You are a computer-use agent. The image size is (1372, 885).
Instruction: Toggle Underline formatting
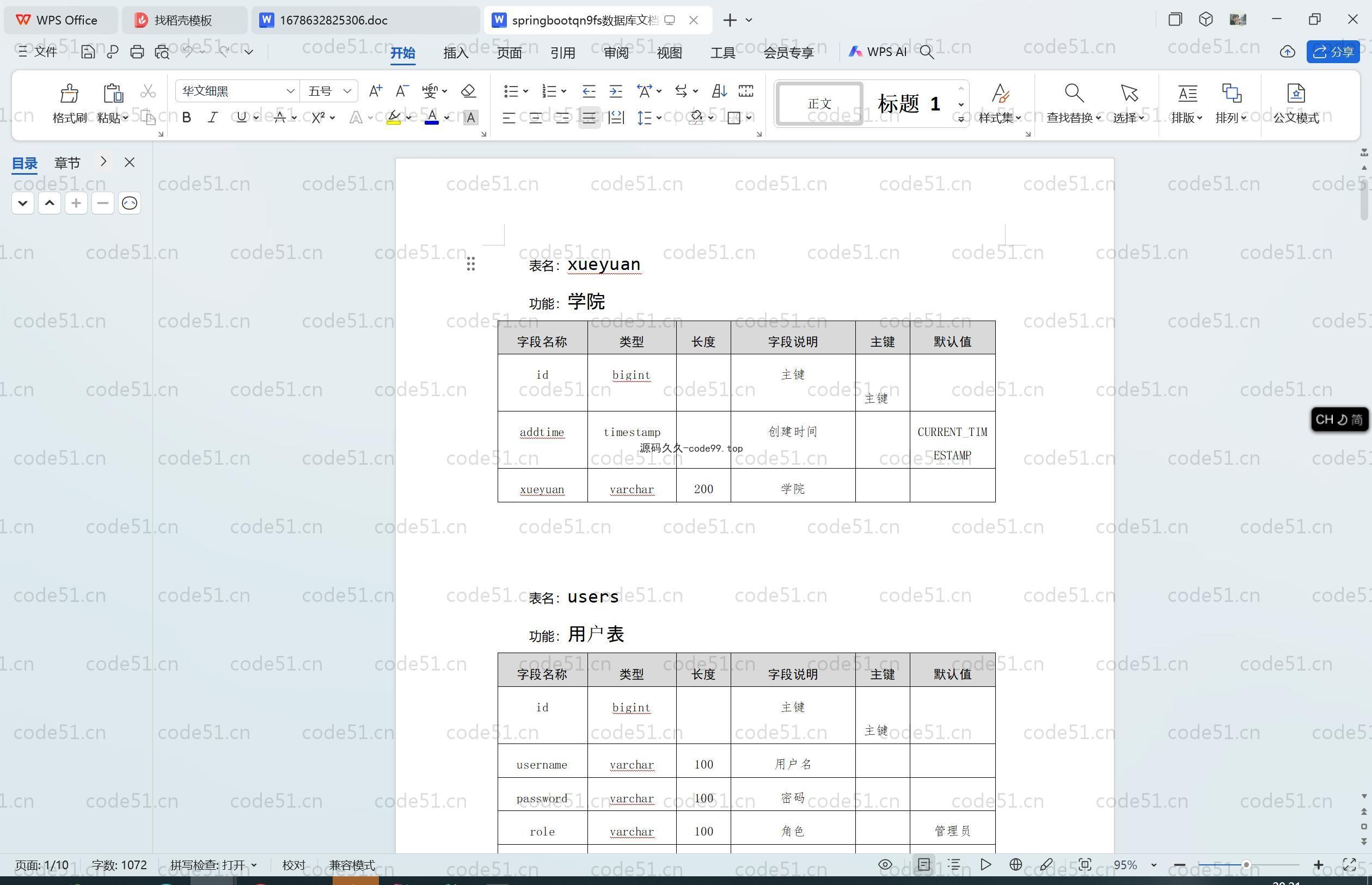pos(241,118)
